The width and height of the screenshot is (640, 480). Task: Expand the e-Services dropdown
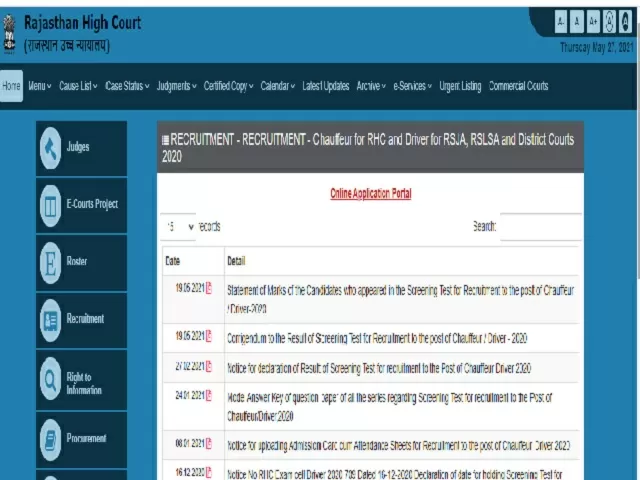pos(412,86)
